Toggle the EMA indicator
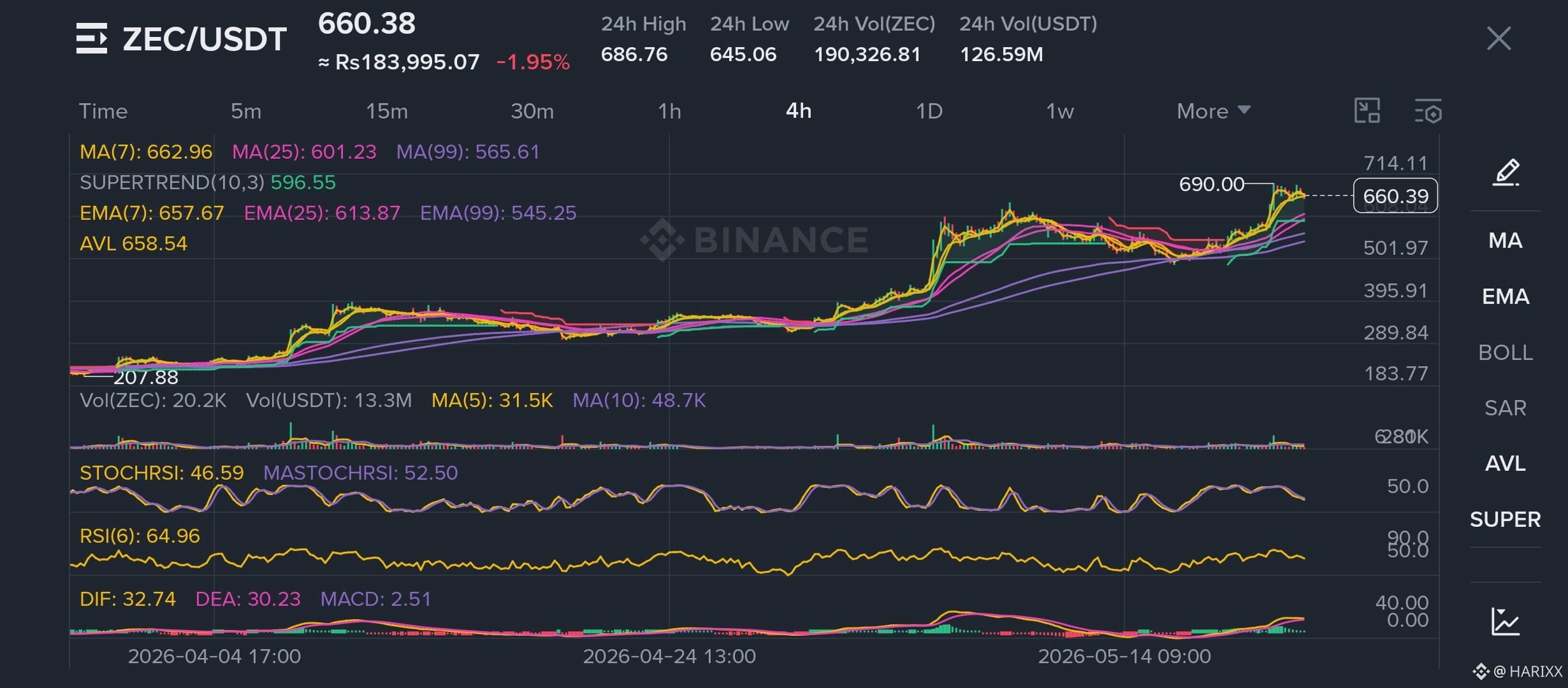This screenshot has height=688, width=1568. tap(1506, 297)
